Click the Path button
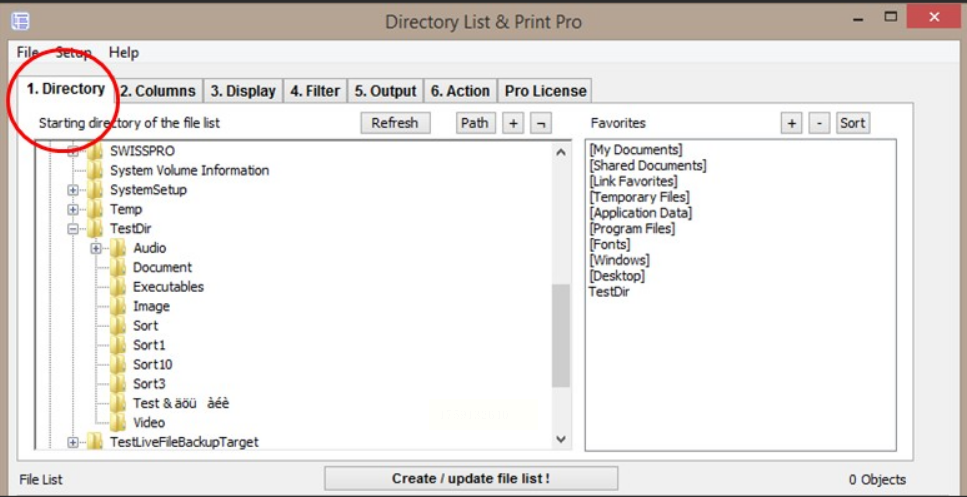 pyautogui.click(x=475, y=123)
